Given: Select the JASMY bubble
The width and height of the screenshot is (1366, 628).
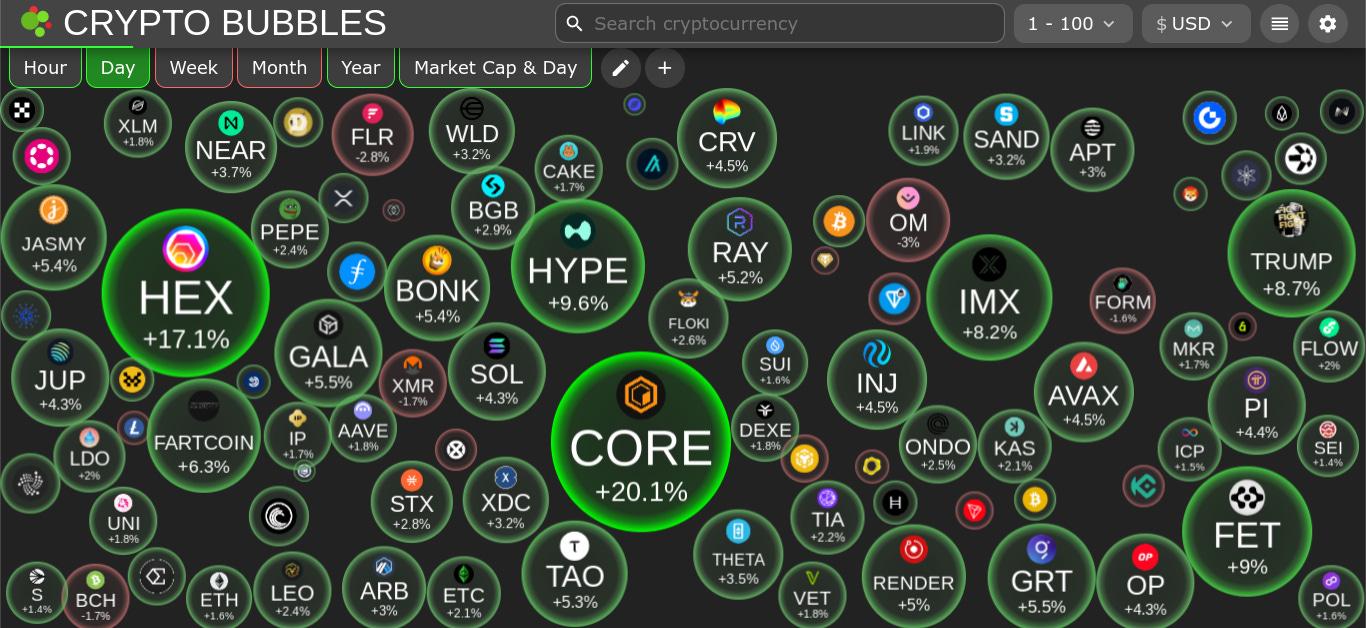Looking at the screenshot, I should coord(54,237).
